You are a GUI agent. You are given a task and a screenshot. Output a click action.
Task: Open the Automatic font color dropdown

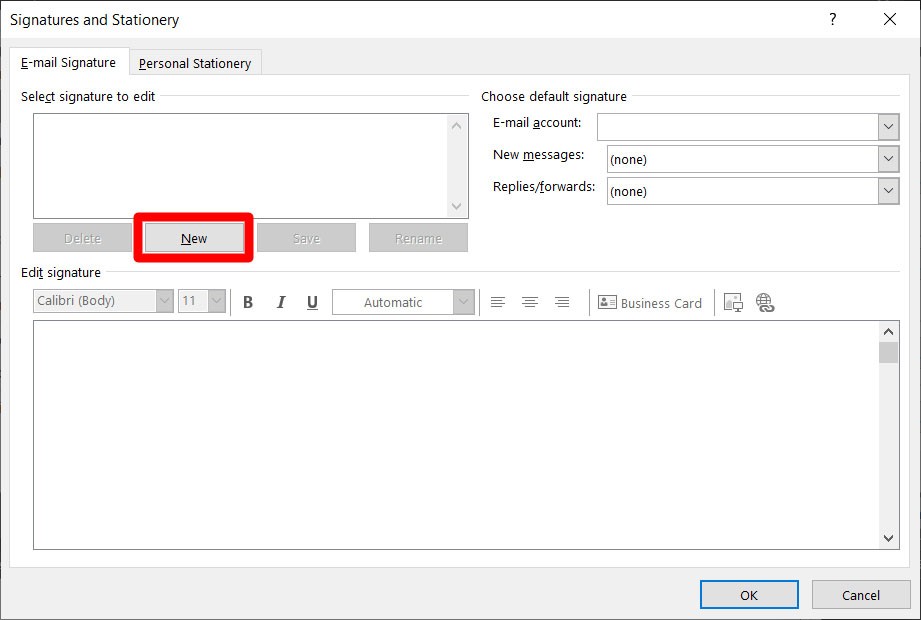click(462, 302)
